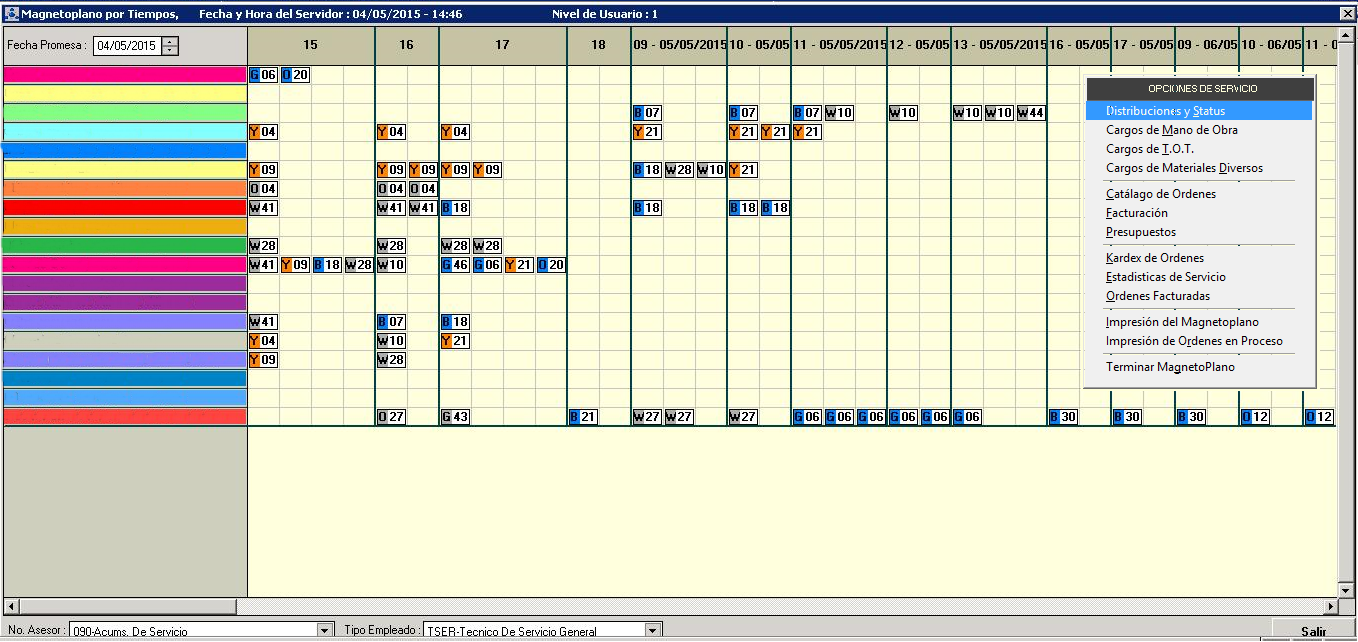1358x642 pixels.
Task: Select the G 46 order tag
Action: point(455,265)
